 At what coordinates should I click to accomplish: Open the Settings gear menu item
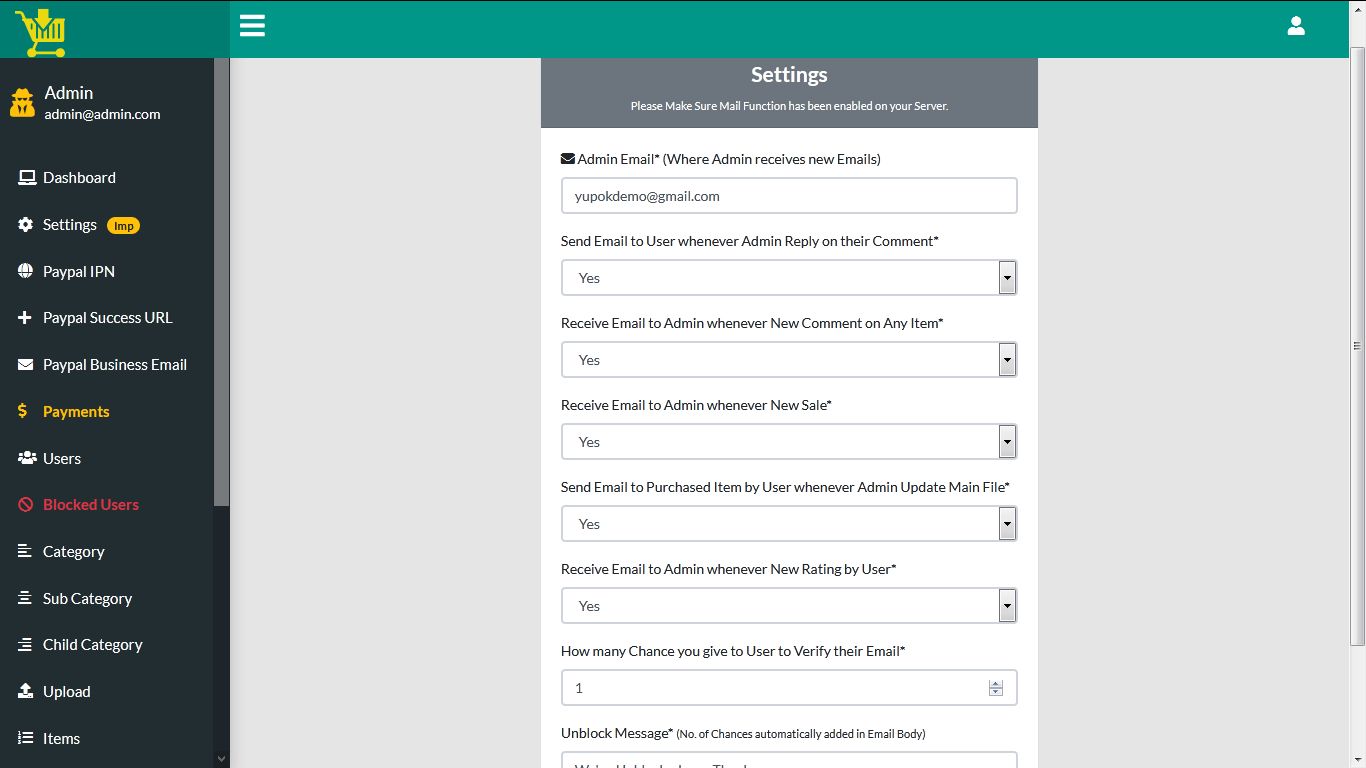pyautogui.click(x=70, y=224)
